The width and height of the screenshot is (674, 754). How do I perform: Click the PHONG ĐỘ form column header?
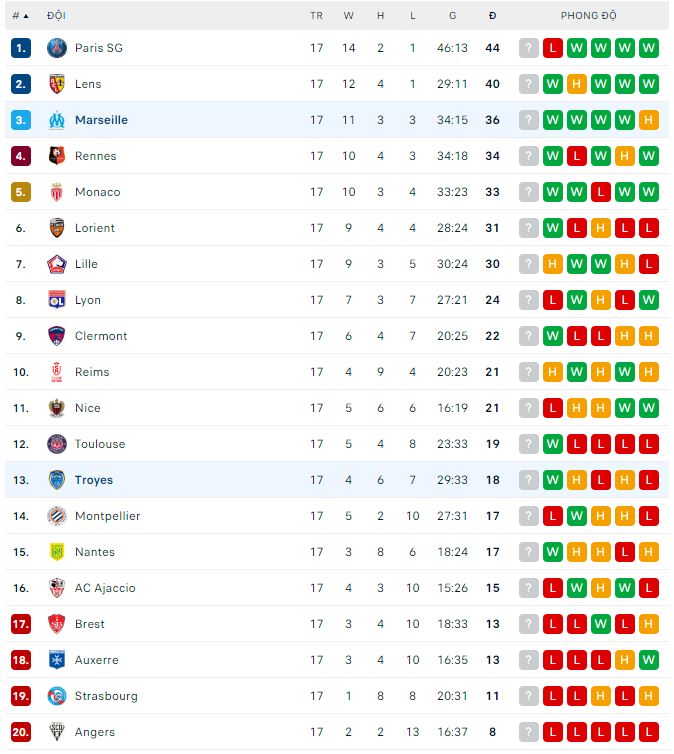588,16
